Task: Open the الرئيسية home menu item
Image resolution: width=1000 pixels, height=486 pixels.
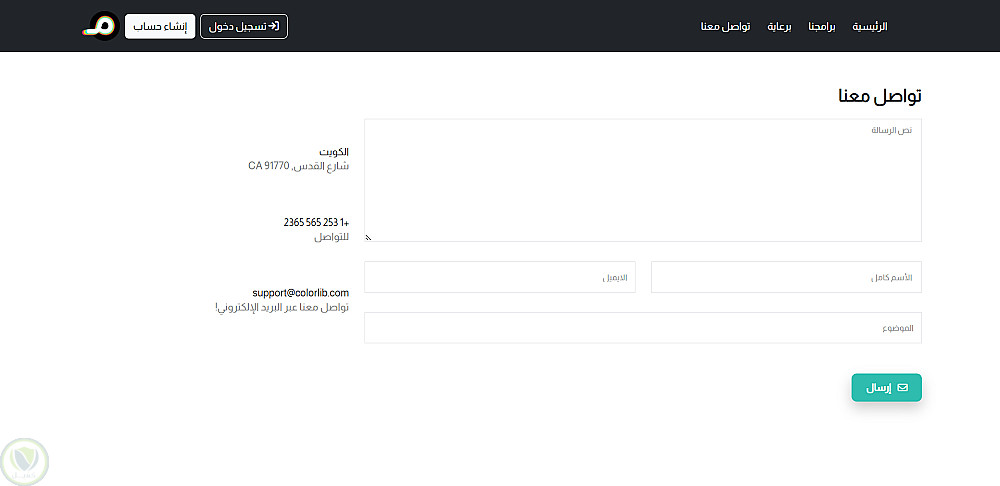Action: point(870,27)
